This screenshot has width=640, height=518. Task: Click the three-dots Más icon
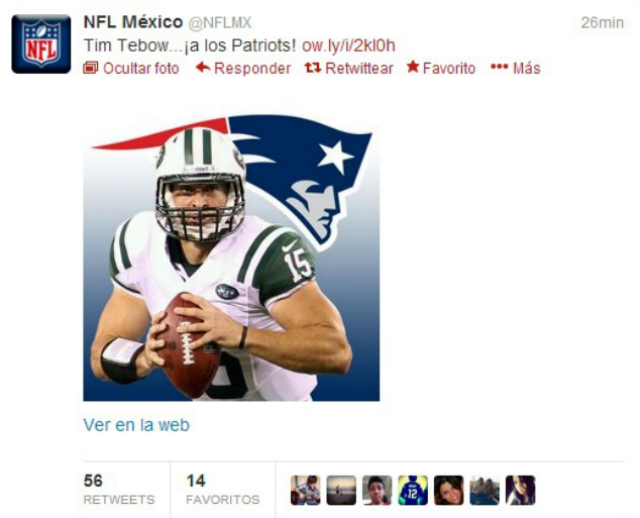(499, 67)
